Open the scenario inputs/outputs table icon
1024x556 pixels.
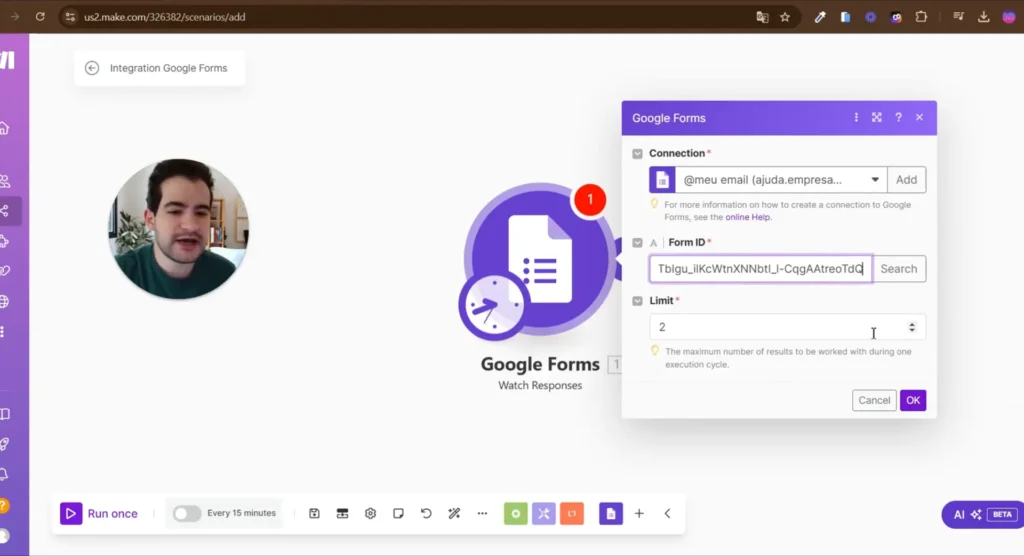click(342, 514)
